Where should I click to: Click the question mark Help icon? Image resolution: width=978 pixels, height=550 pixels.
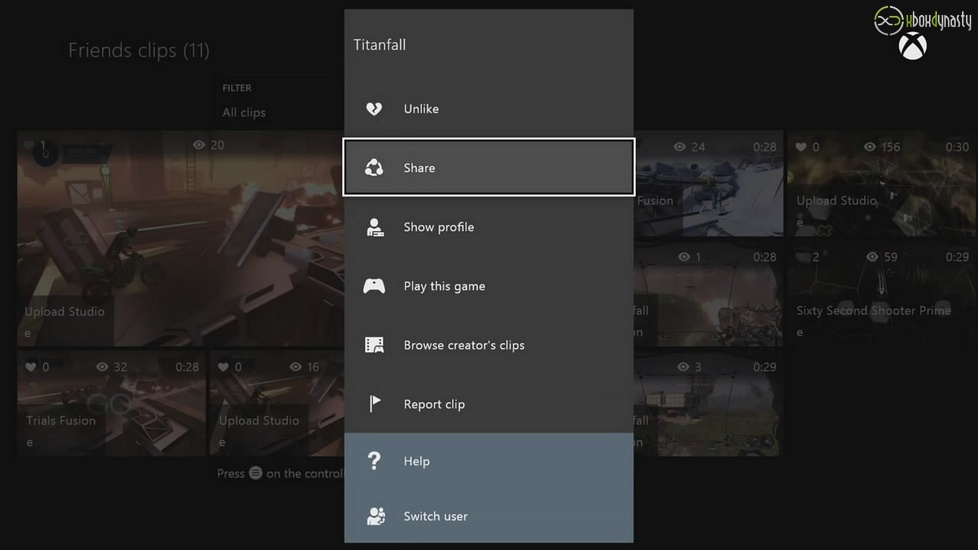(374, 461)
